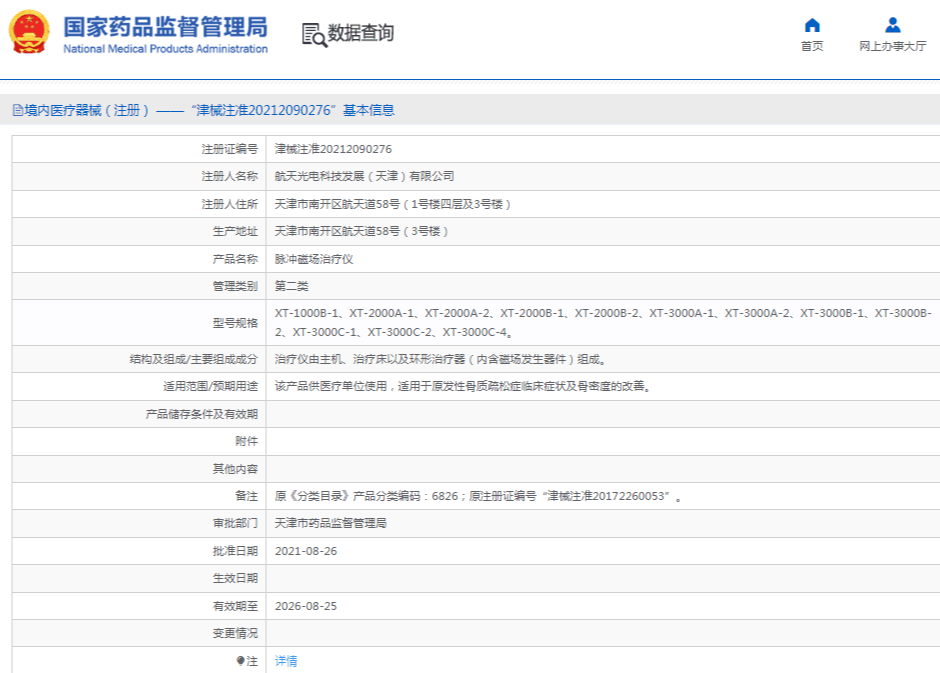Screen dimensions: 940x673
Task: Click the house icon above 首页
Action: pyautogui.click(x=810, y=22)
